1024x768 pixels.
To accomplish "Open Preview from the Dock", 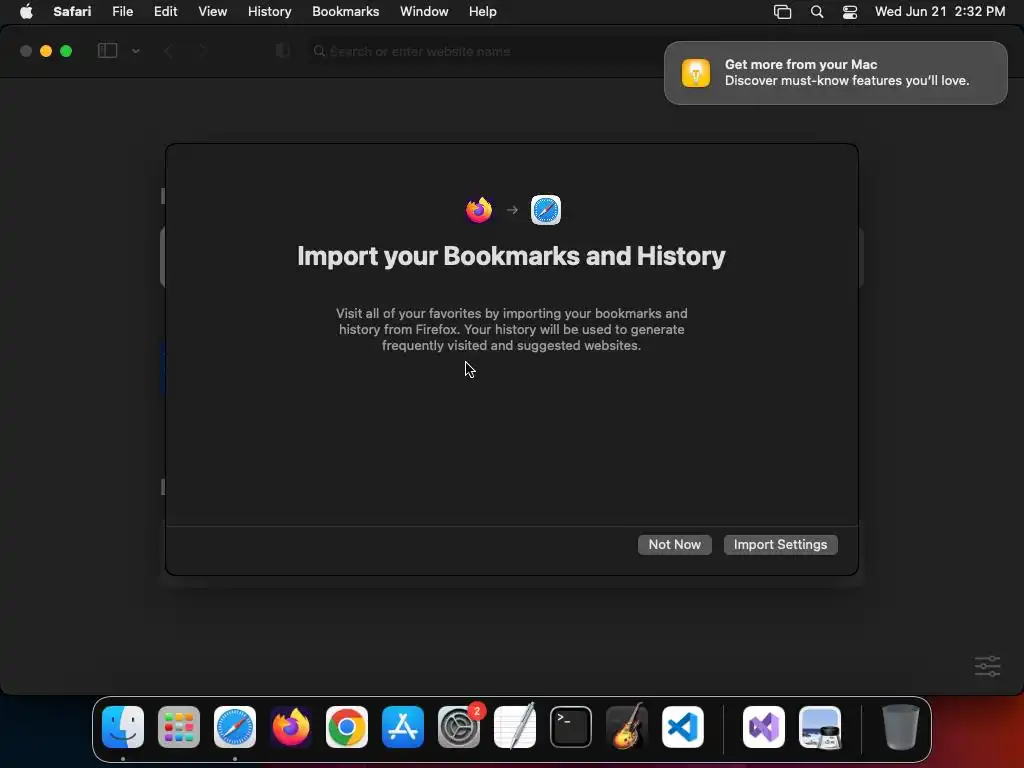I will click(820, 727).
